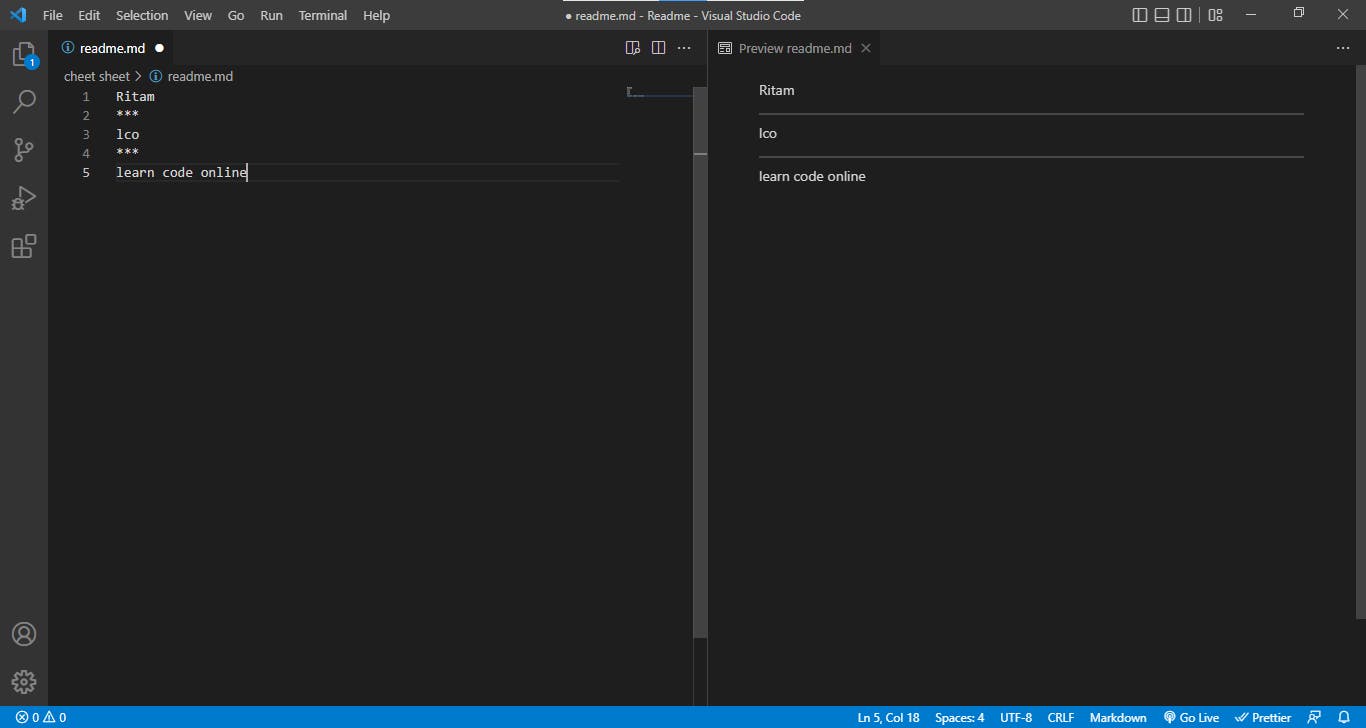
Task: Open the View menu
Action: pos(198,15)
